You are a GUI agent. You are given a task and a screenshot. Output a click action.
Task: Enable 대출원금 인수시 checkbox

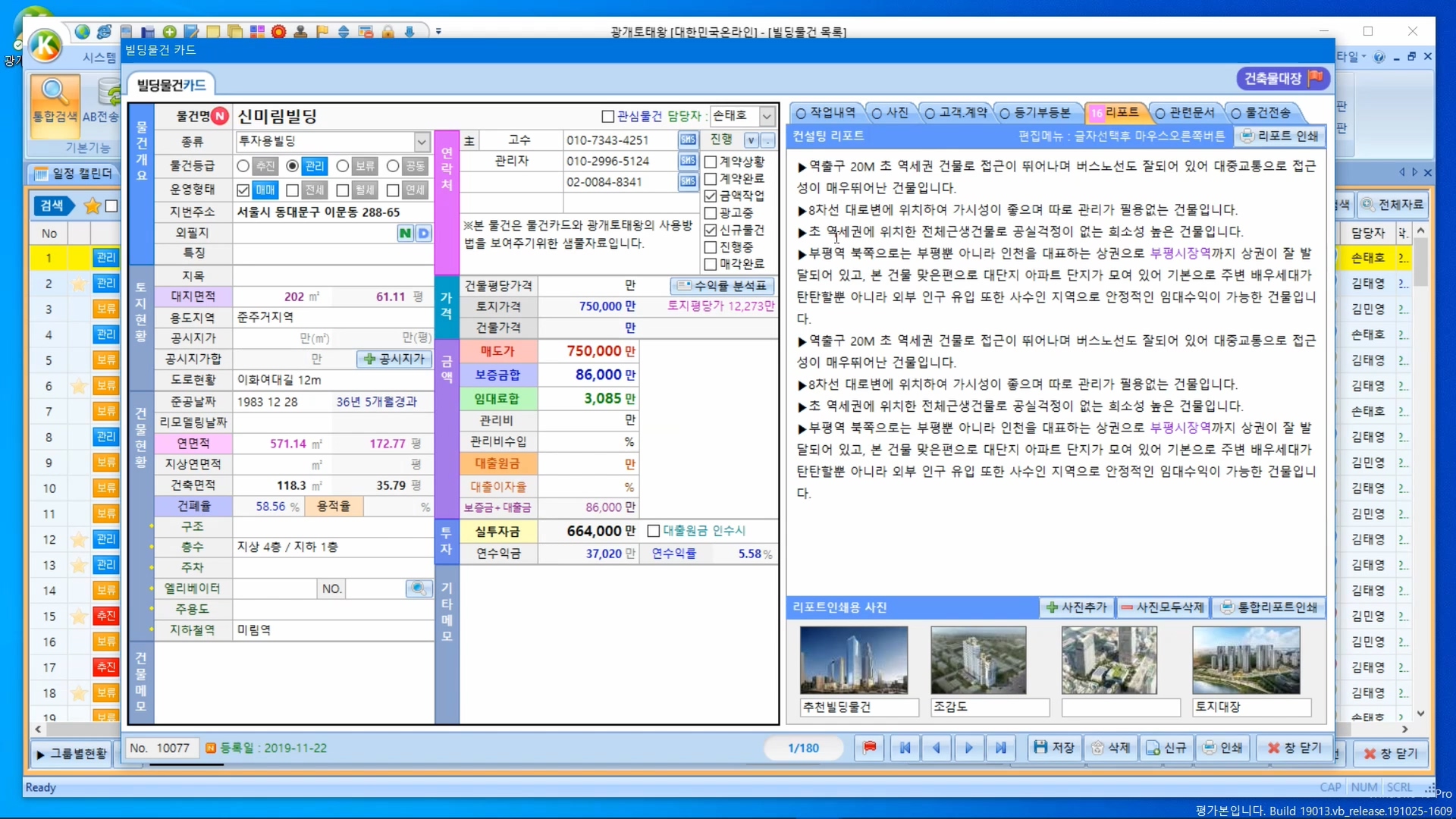tap(654, 531)
